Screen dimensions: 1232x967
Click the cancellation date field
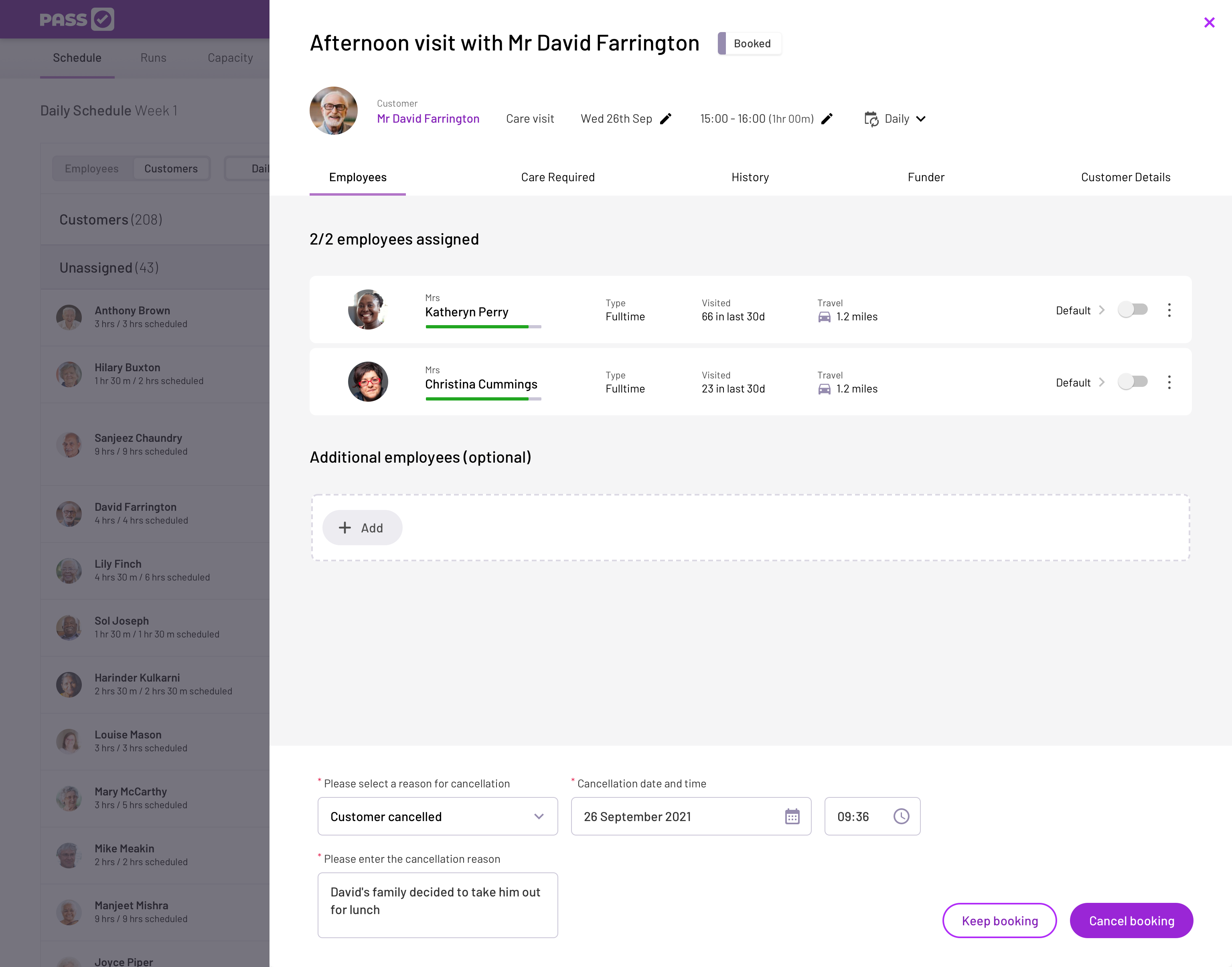point(691,816)
